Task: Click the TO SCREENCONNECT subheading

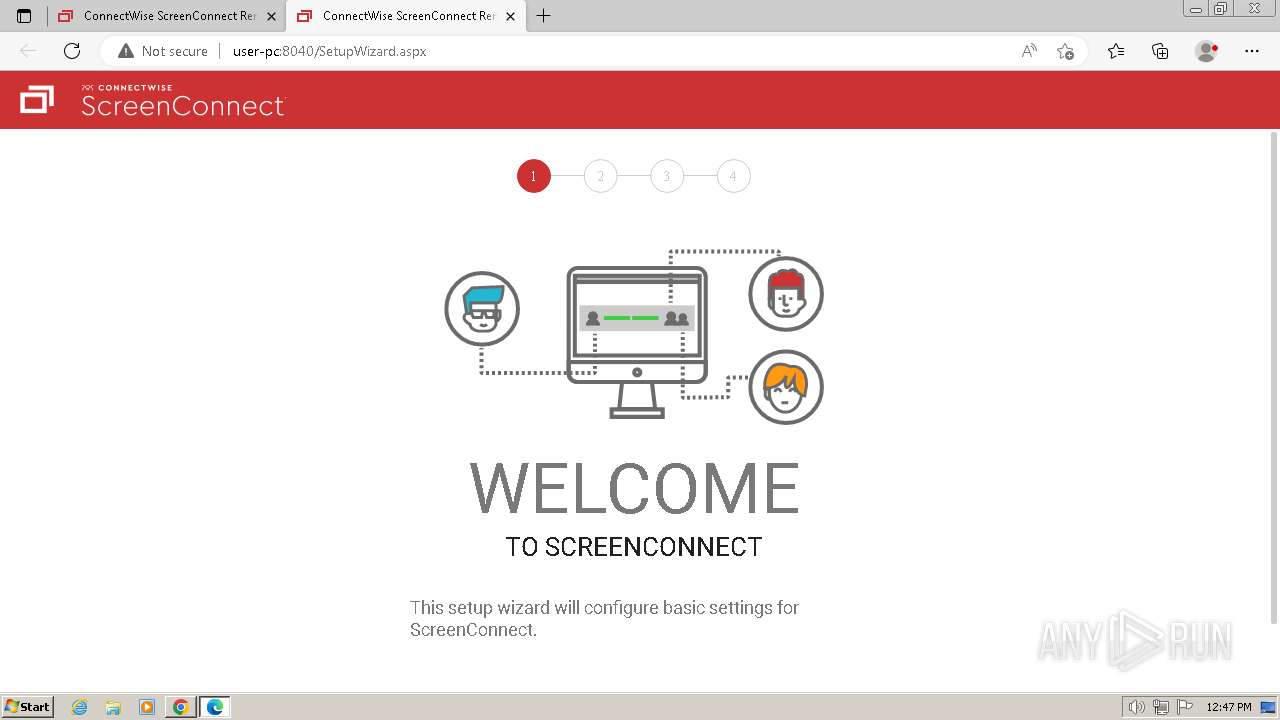Action: [634, 547]
